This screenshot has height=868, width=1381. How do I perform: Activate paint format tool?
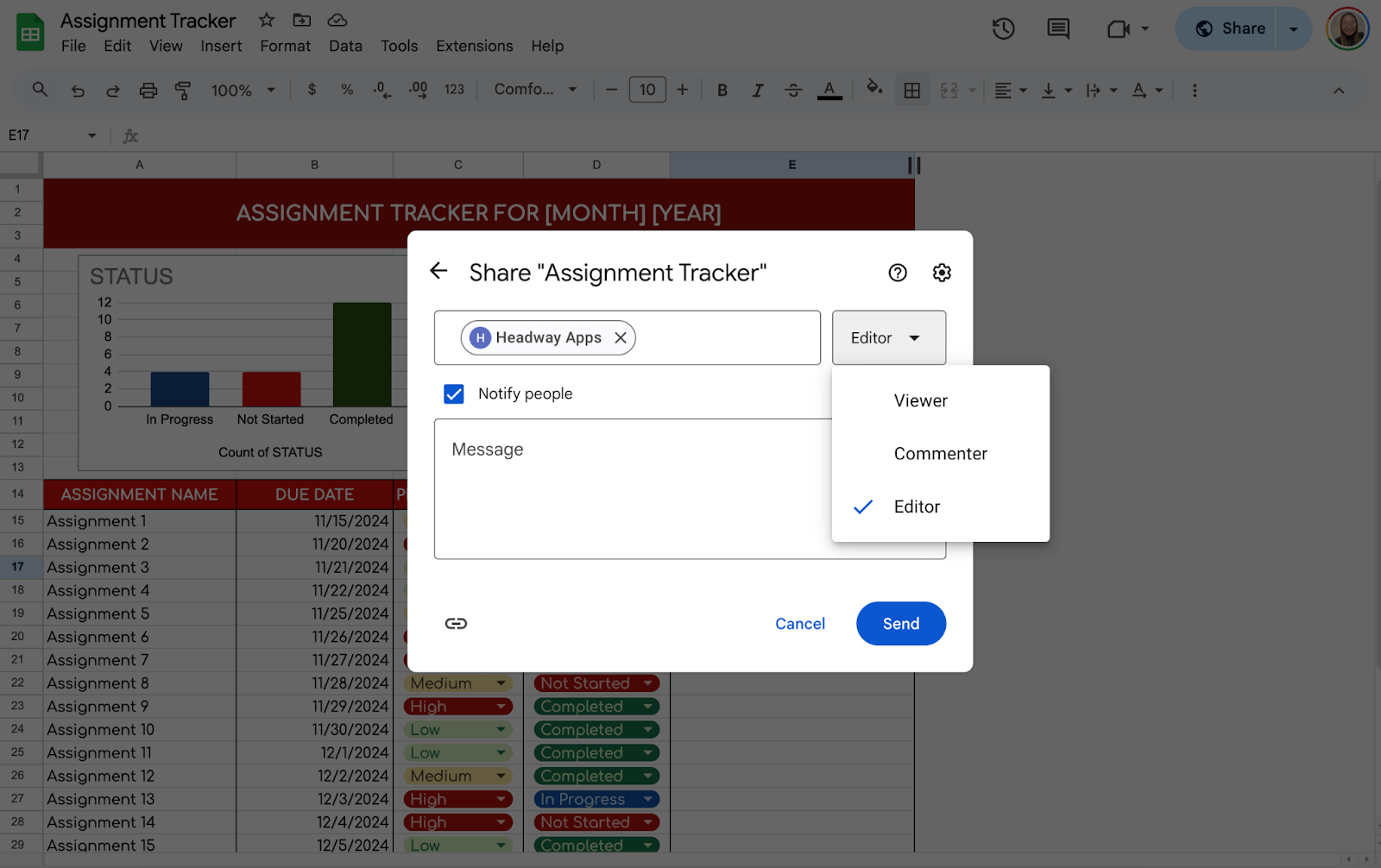[183, 90]
